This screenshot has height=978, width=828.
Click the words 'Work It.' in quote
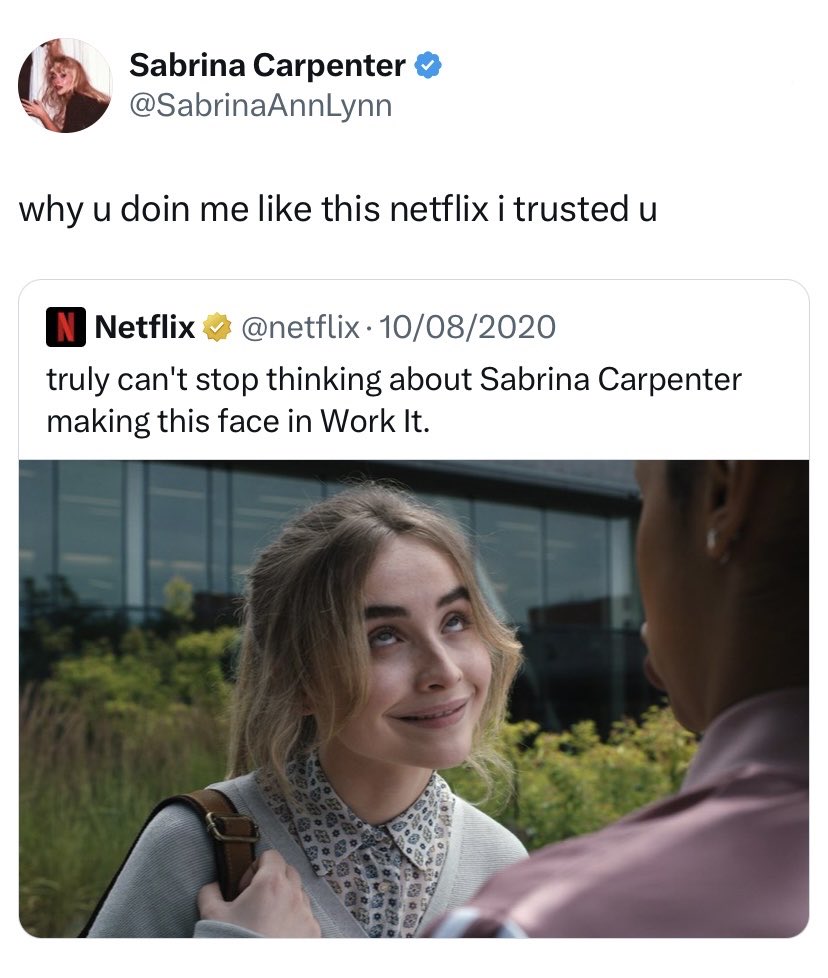pos(375,421)
